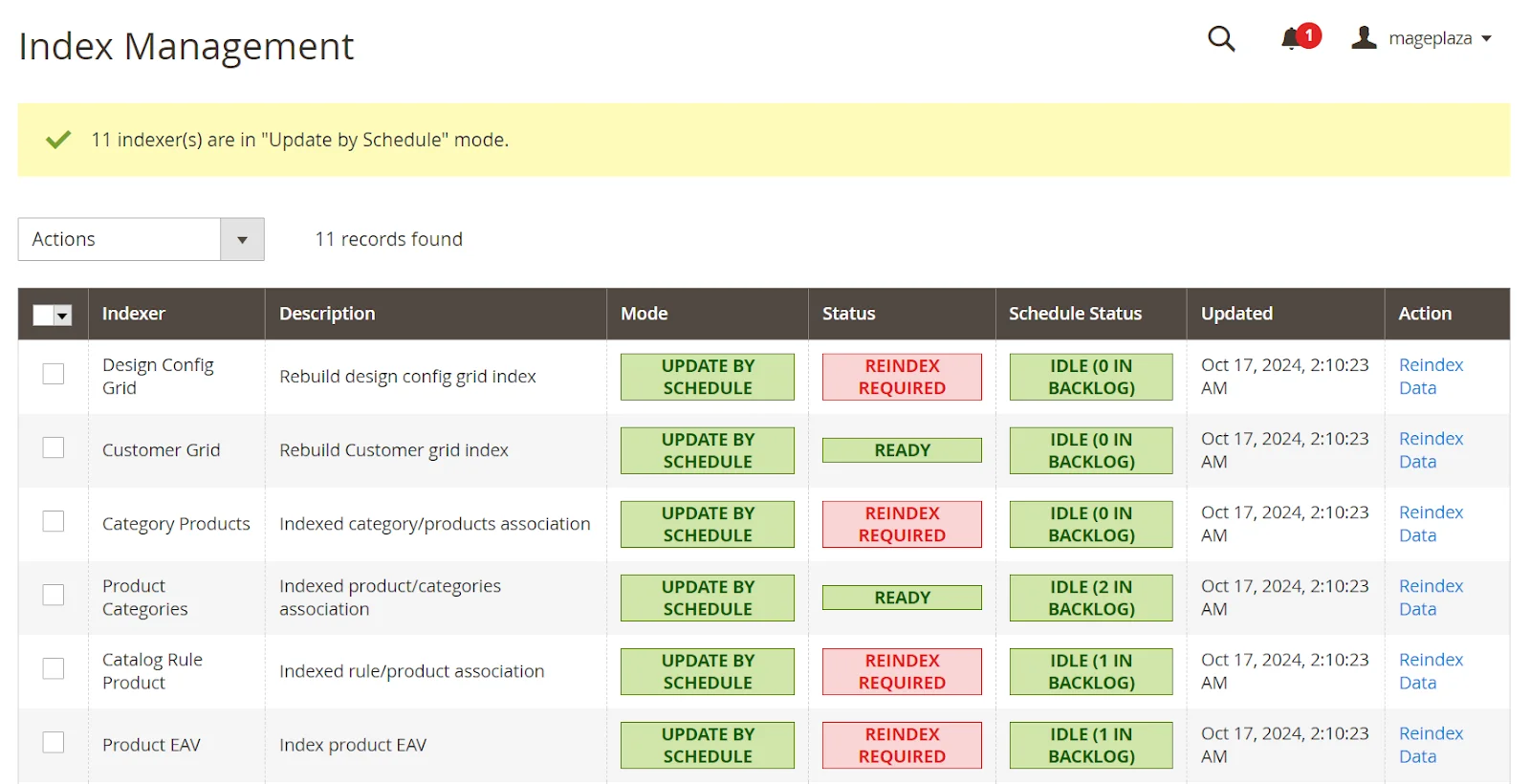Click Reindex Data for Design Config Grid
This screenshot has height=784, width=1530.
click(x=1431, y=377)
